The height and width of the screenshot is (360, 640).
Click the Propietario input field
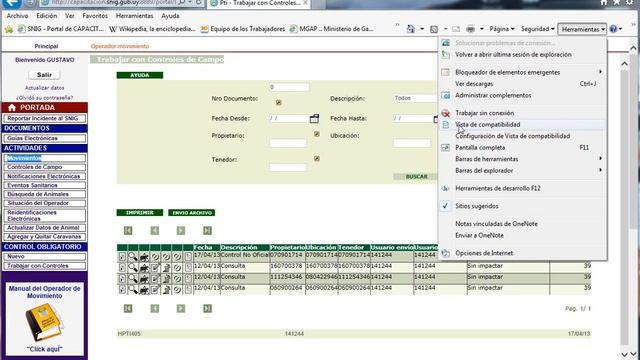tap(288, 143)
